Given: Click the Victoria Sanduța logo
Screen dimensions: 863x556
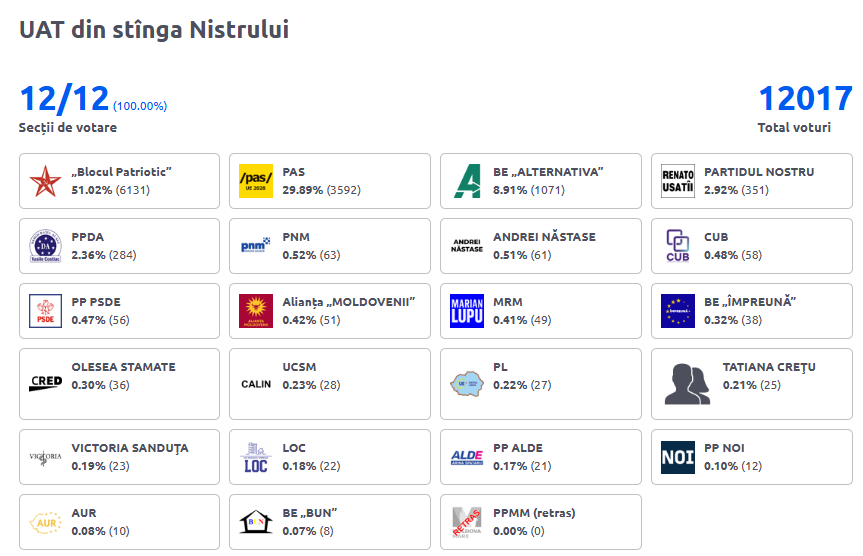Looking at the screenshot, I should coord(45,457).
